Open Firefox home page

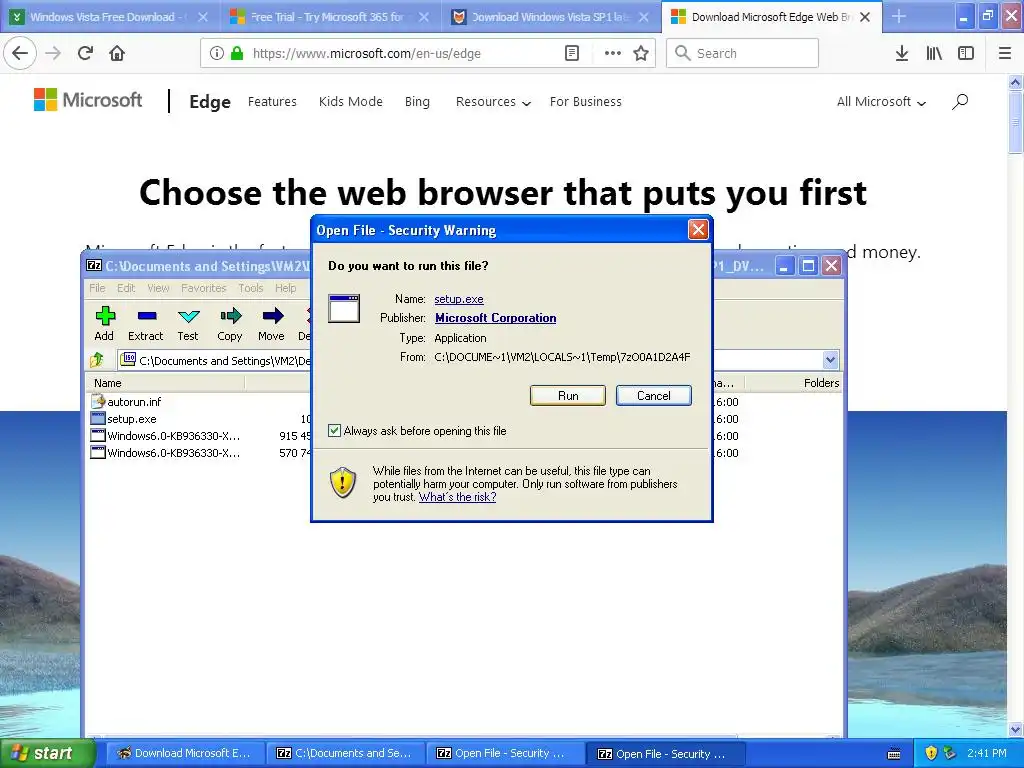(x=117, y=53)
